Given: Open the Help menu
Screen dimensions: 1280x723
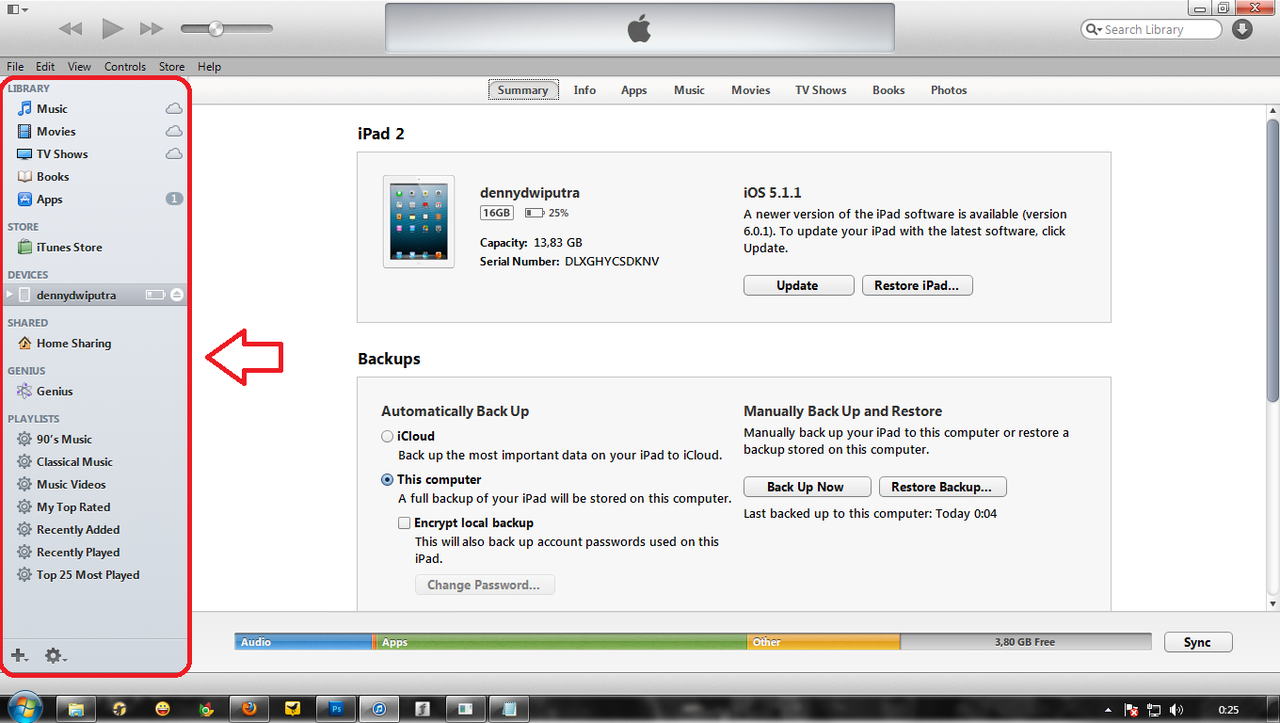Looking at the screenshot, I should (209, 67).
